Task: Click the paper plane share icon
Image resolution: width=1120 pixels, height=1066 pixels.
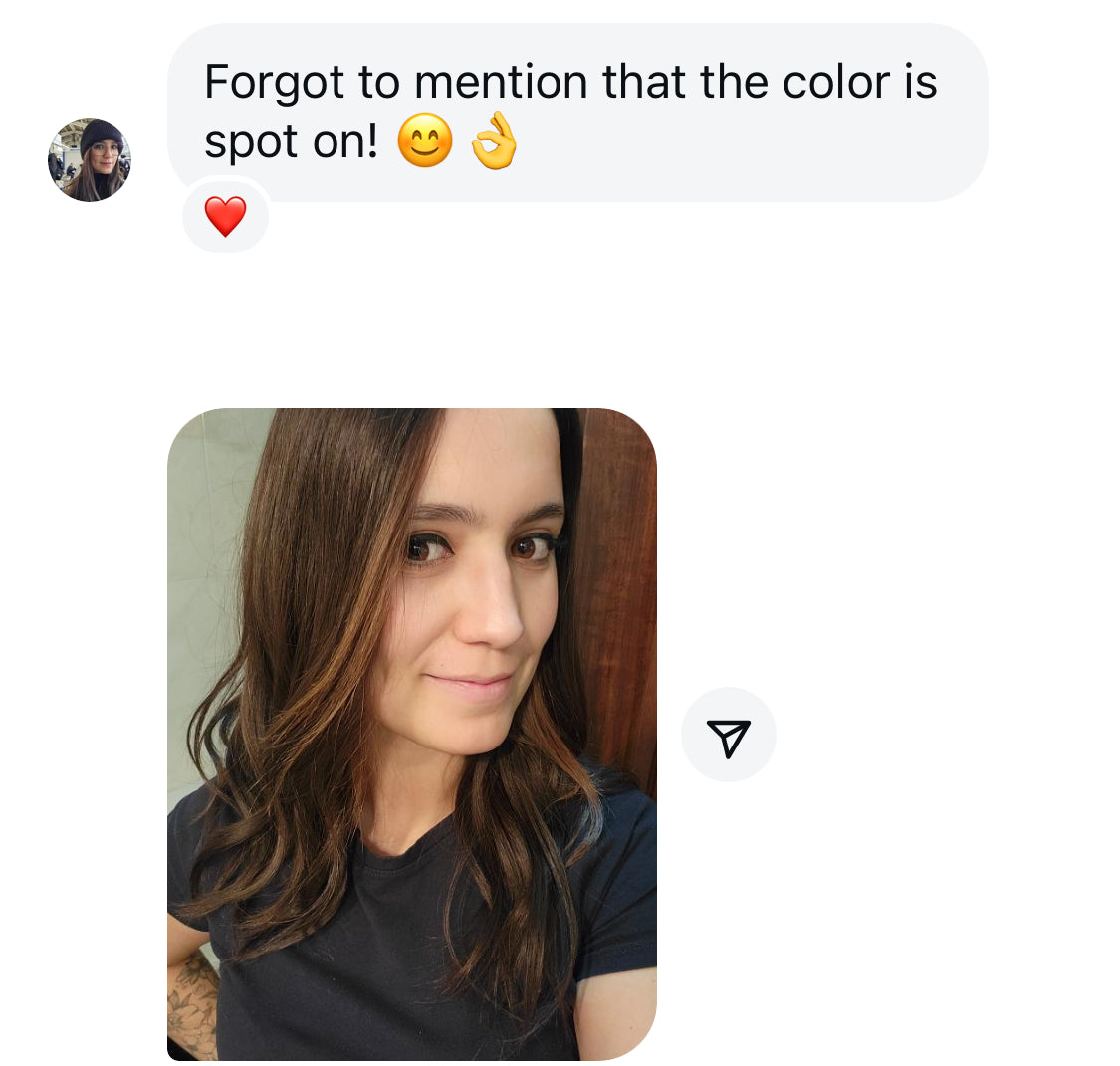Action: coord(729,737)
